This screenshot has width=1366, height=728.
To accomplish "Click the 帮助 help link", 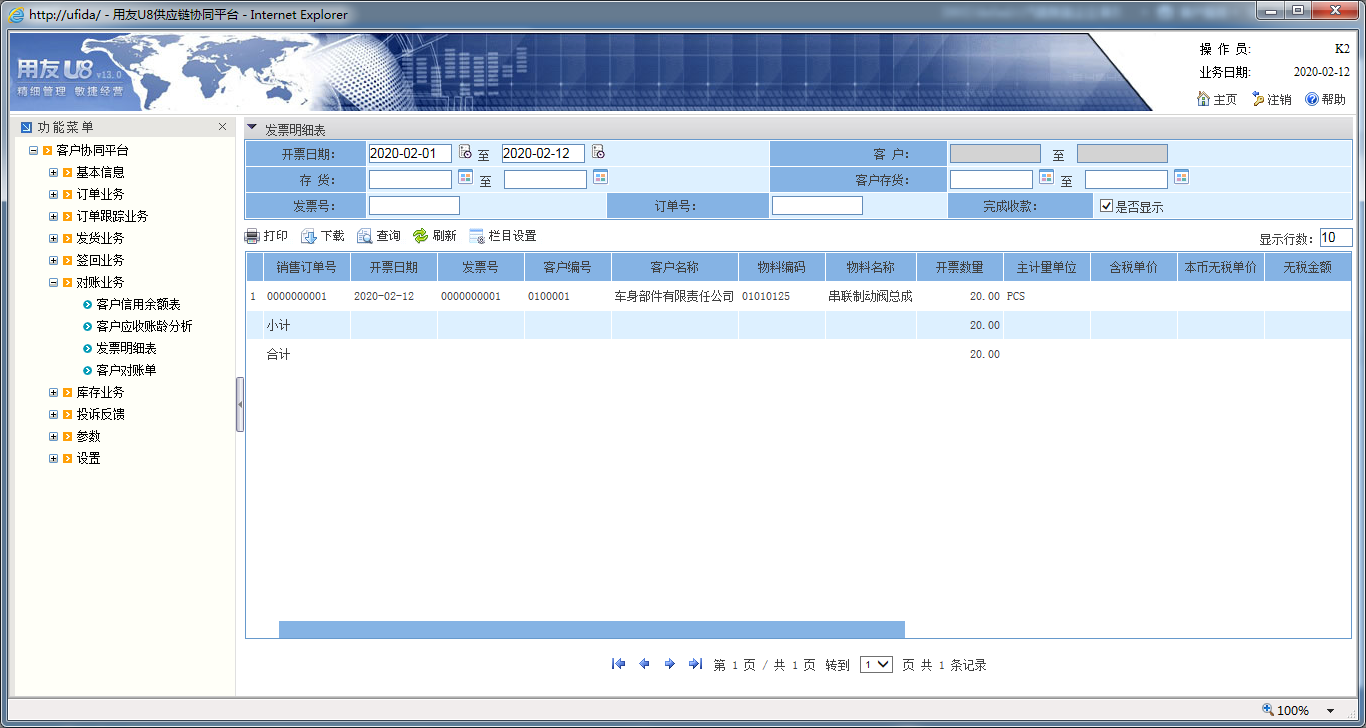I will point(1325,99).
